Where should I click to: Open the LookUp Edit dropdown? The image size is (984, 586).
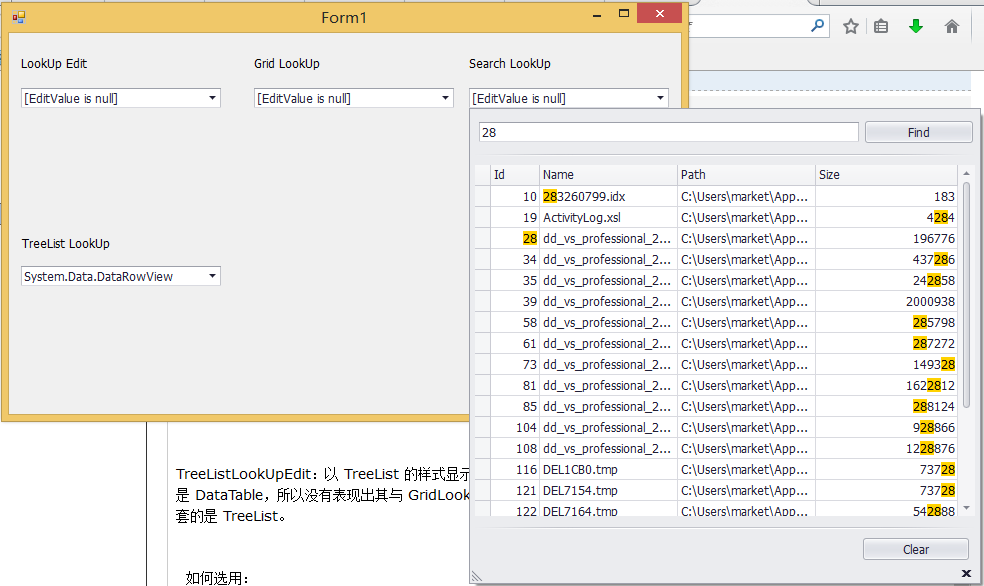pos(212,98)
